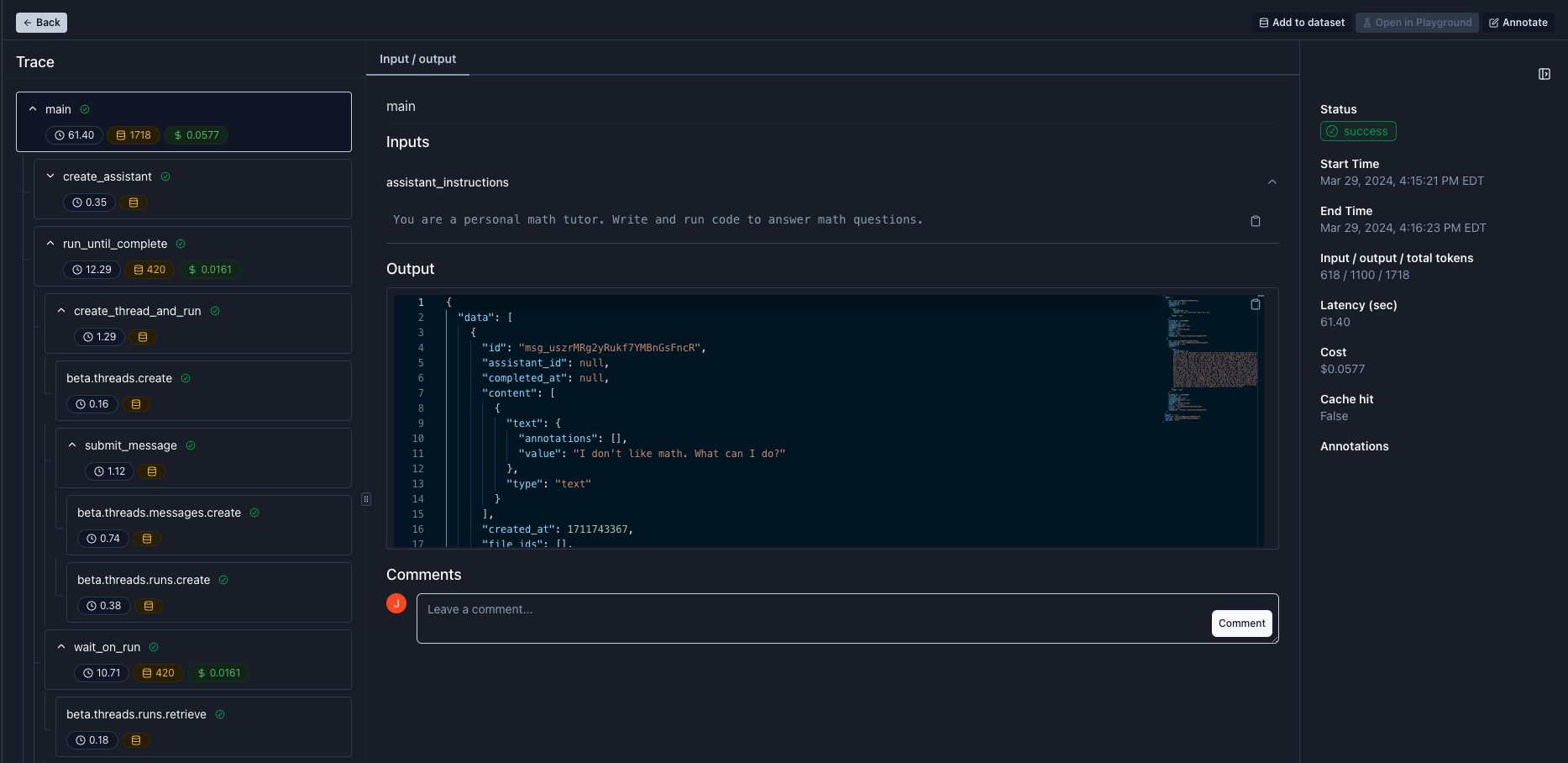Open the Annotate tool

1518,23
